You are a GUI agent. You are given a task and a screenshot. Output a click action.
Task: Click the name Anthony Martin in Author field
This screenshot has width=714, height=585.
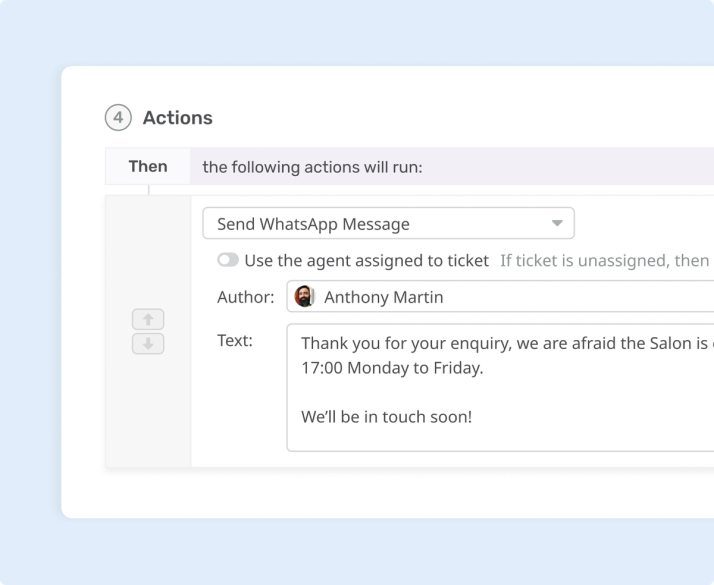pyautogui.click(x=383, y=297)
